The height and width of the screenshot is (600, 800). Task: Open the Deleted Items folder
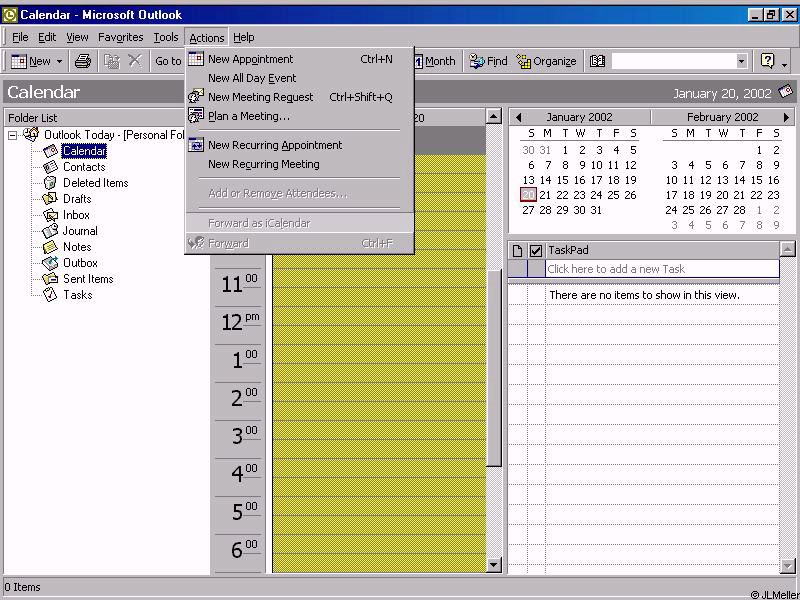pyautogui.click(x=95, y=183)
